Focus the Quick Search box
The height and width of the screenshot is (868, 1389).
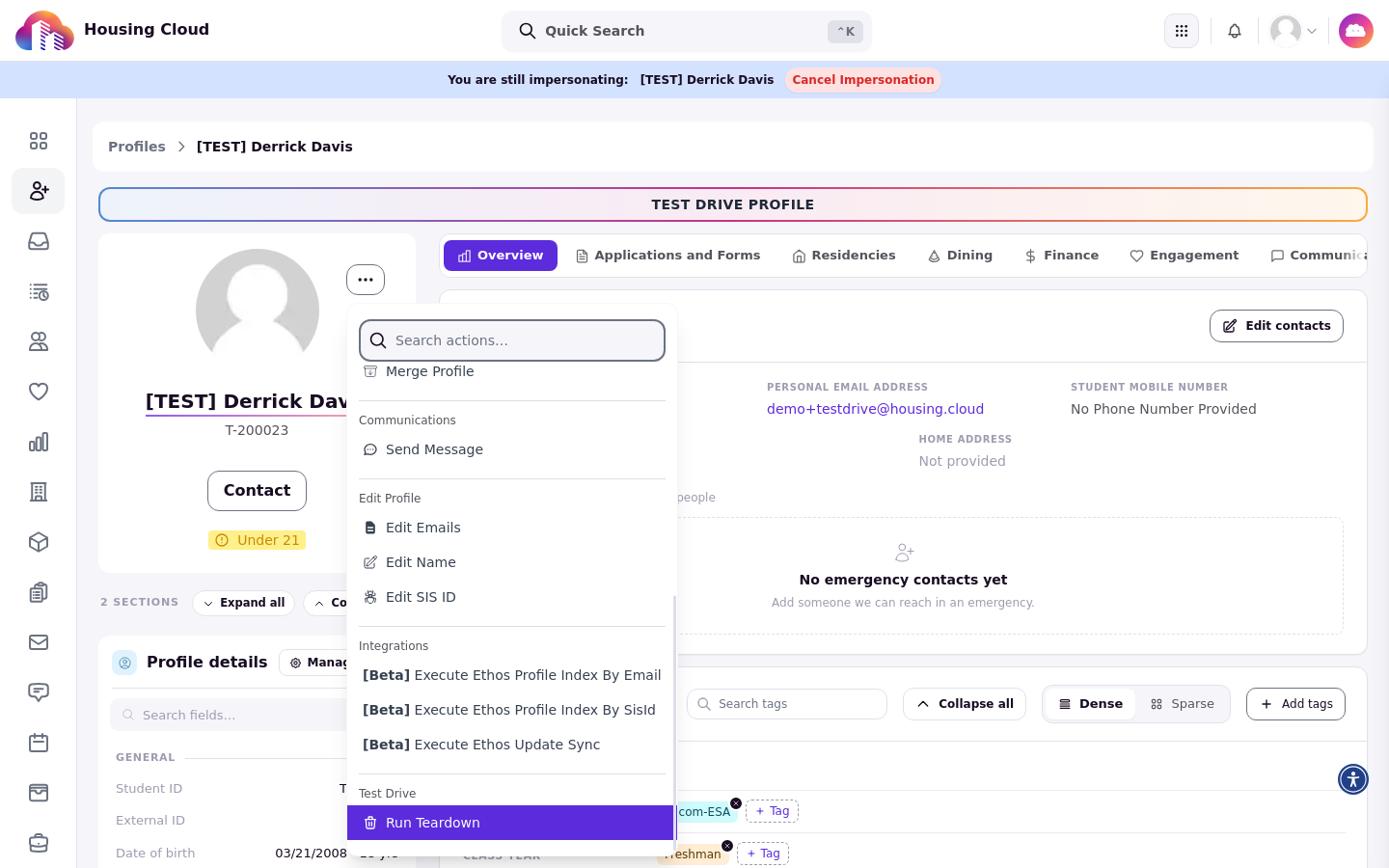[x=687, y=31]
